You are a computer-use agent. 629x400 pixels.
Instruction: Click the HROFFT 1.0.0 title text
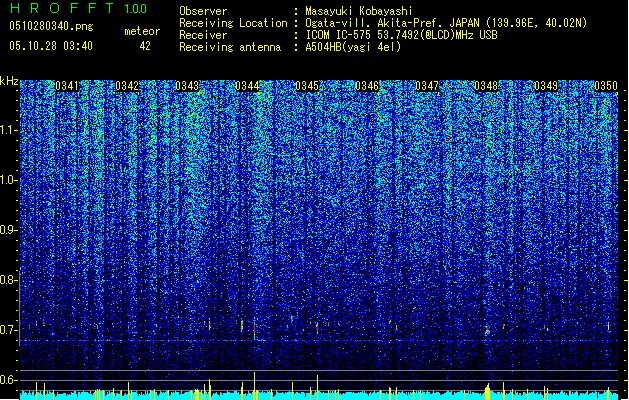click(x=78, y=8)
